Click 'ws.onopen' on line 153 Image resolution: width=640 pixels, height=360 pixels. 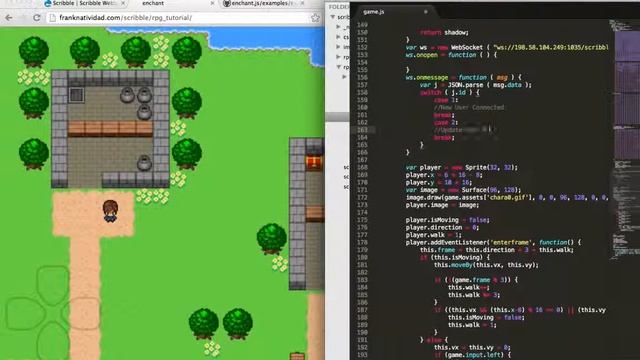click(x=422, y=55)
